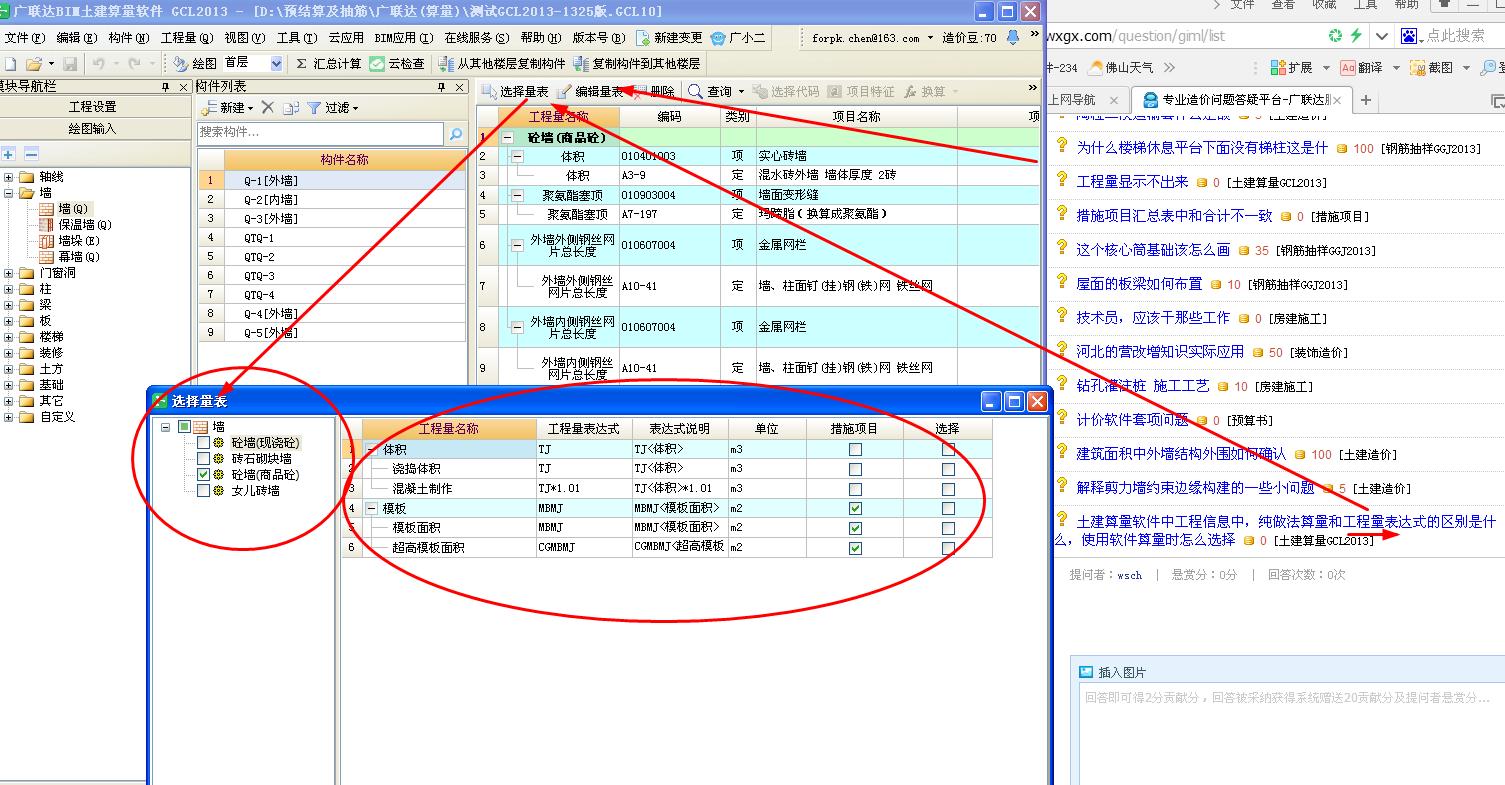Open the 新建 dropdown arrow in 构件列表
Image resolution: width=1505 pixels, height=785 pixels.
coord(250,108)
